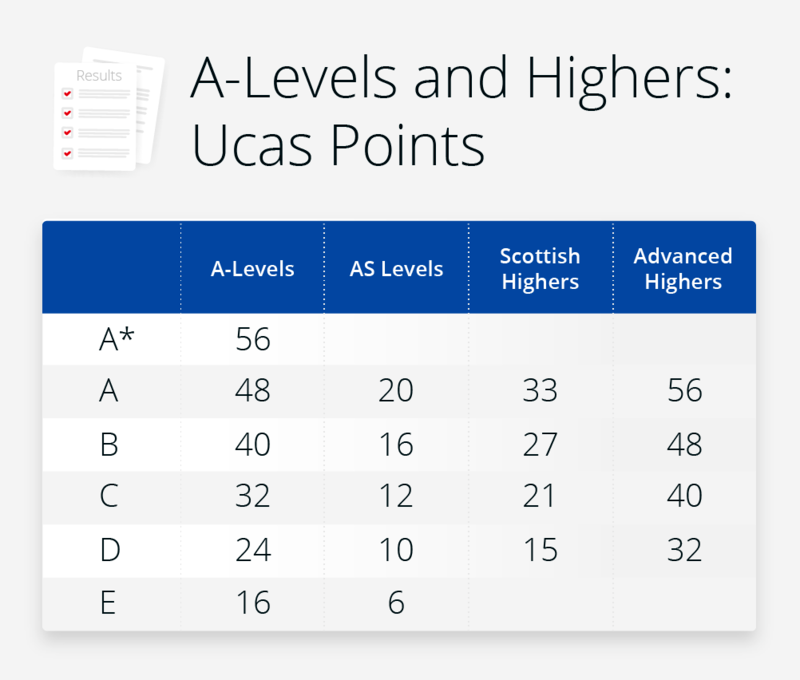800x680 pixels.
Task: Click the A* grade row label
Action: coord(116,339)
